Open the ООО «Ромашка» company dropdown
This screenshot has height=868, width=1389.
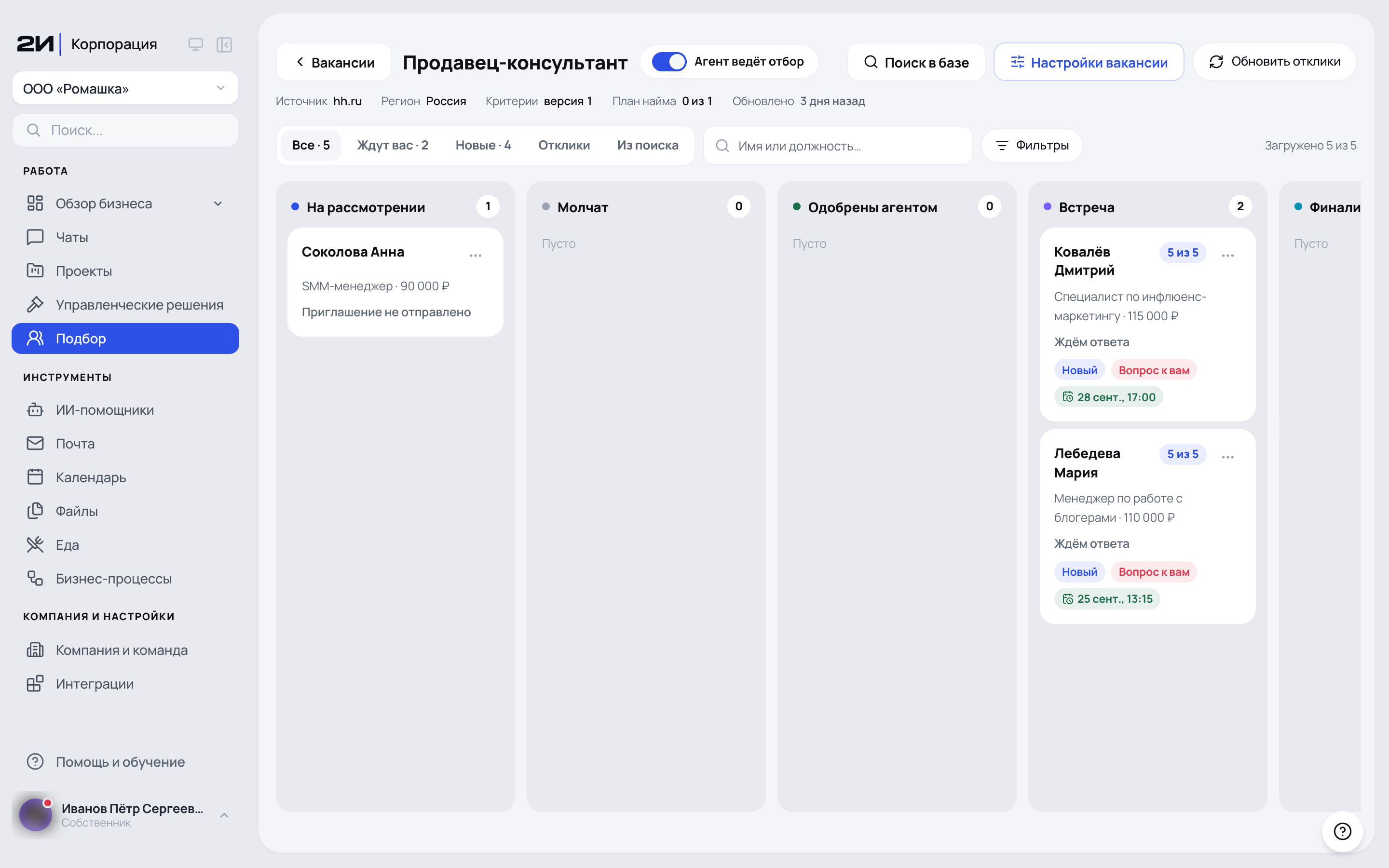(125, 88)
